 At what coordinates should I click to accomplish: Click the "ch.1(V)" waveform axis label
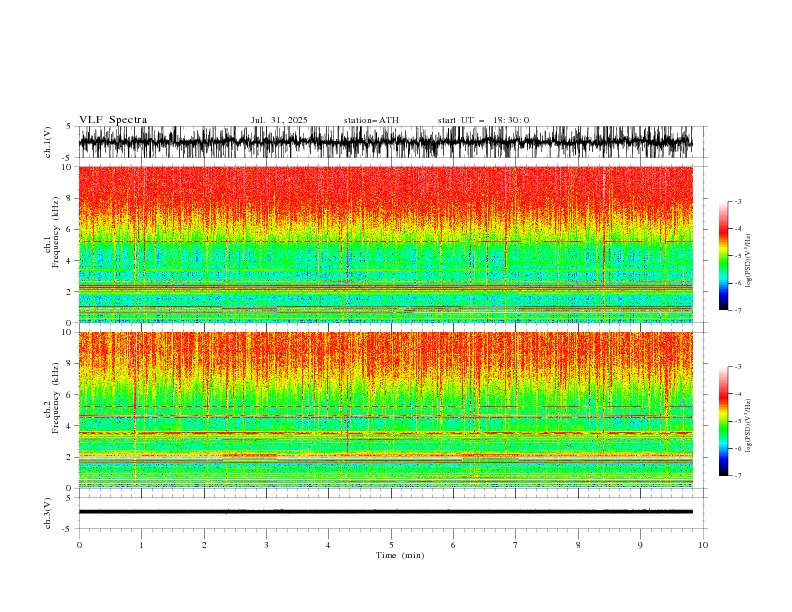pos(48,142)
